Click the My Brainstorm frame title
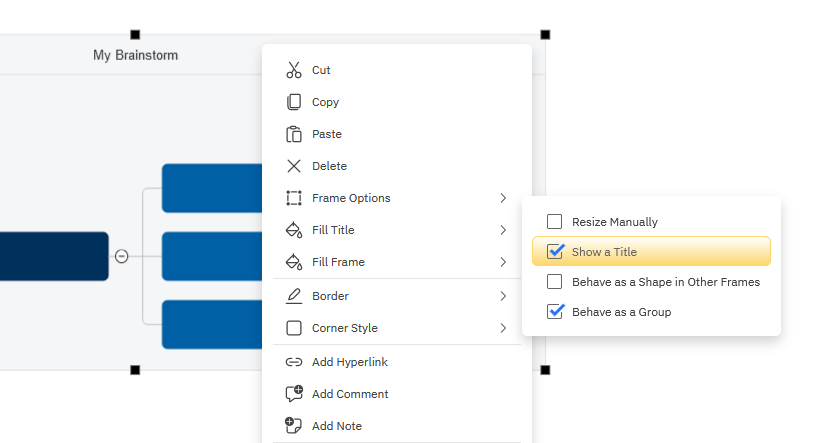Screen dimensions: 835x443 [135, 55]
